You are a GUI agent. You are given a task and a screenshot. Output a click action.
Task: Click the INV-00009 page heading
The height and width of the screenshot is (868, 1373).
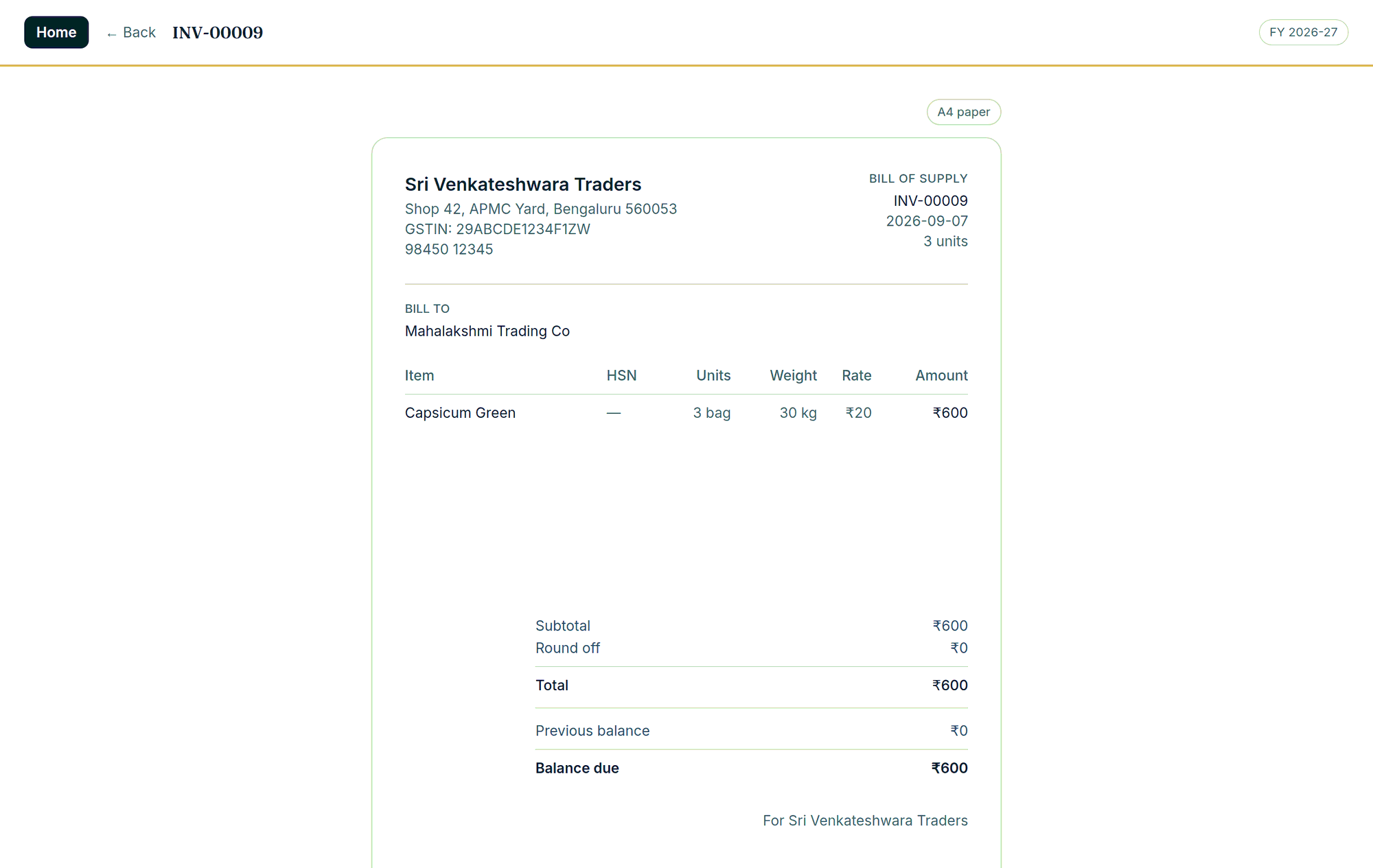click(218, 32)
